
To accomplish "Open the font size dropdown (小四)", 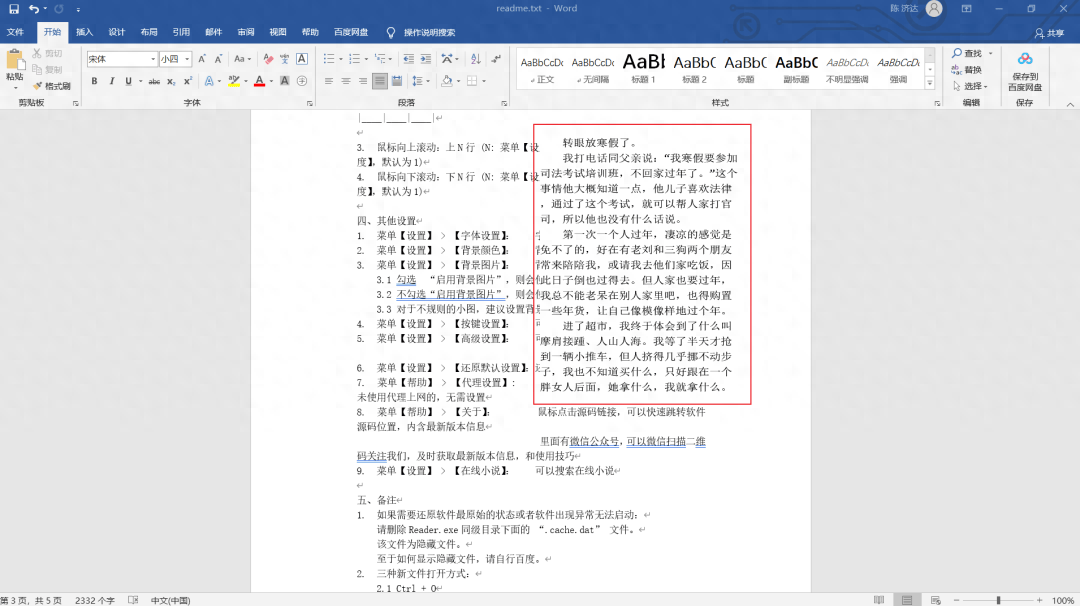I will [x=187, y=59].
